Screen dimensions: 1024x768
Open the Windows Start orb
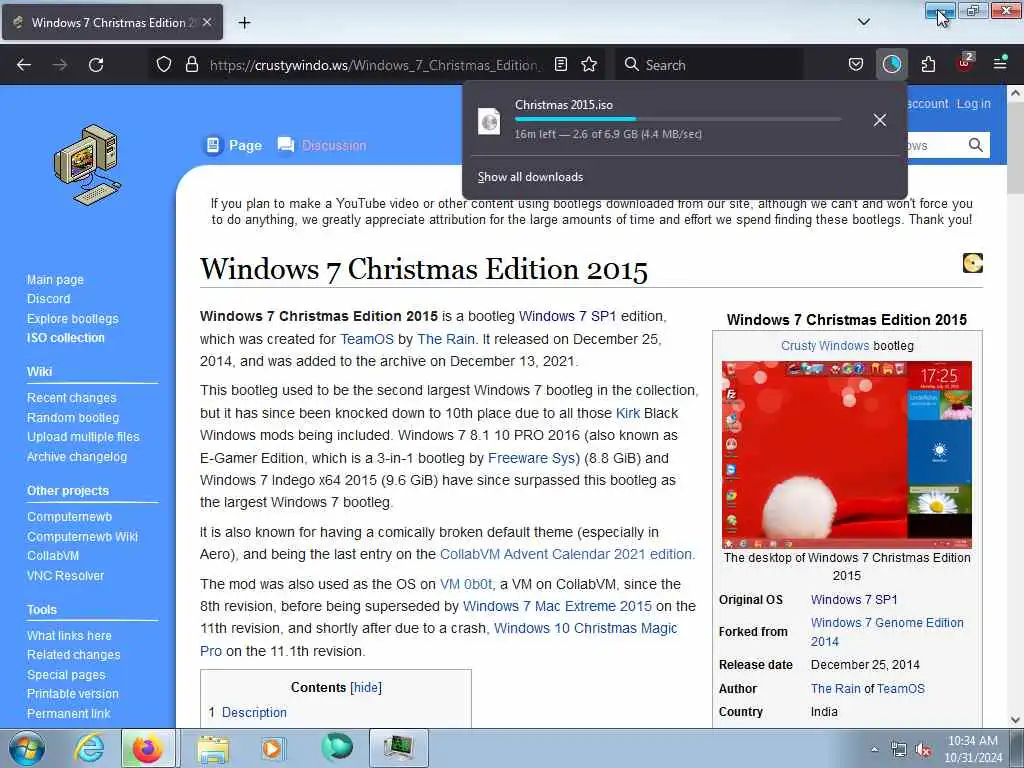pyautogui.click(x=27, y=748)
